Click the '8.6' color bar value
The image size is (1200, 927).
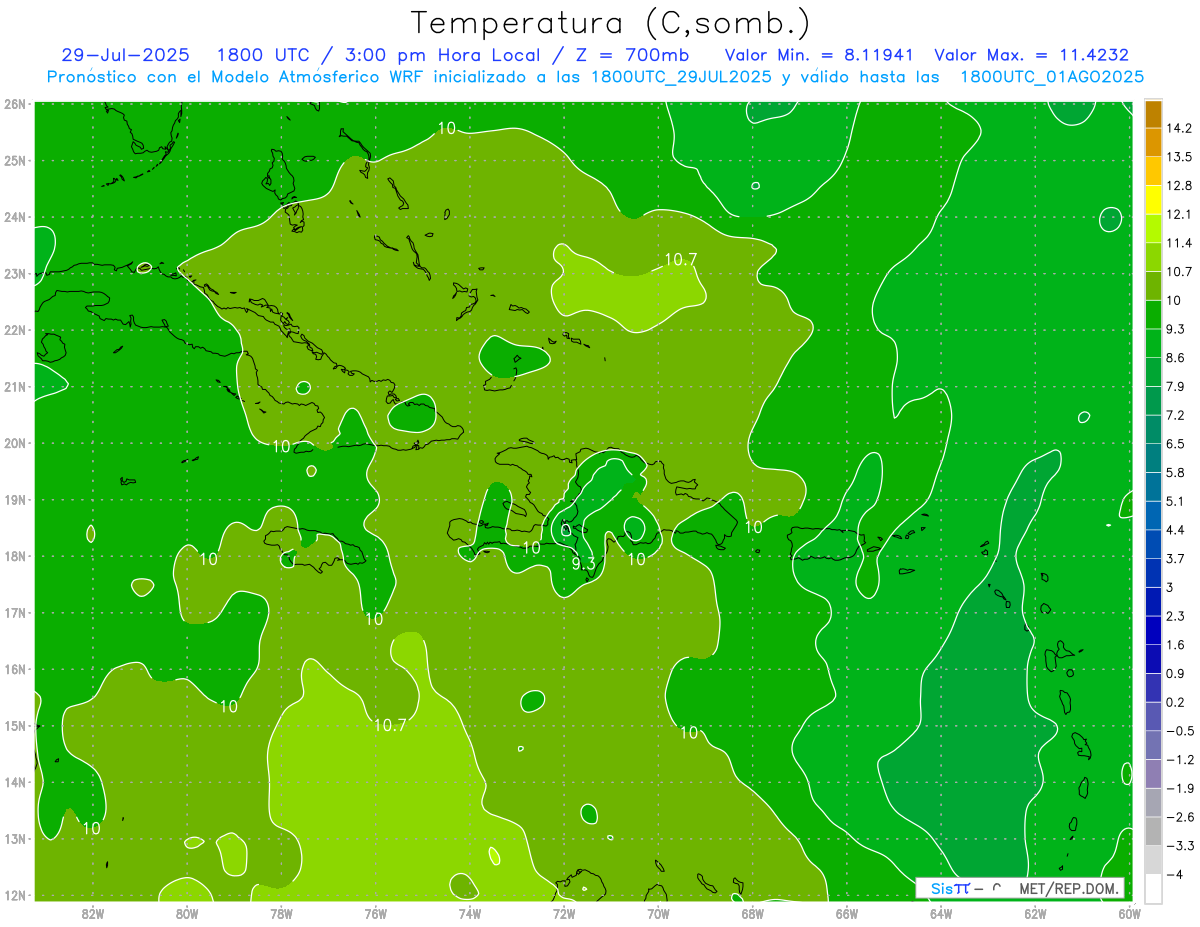tap(1176, 358)
